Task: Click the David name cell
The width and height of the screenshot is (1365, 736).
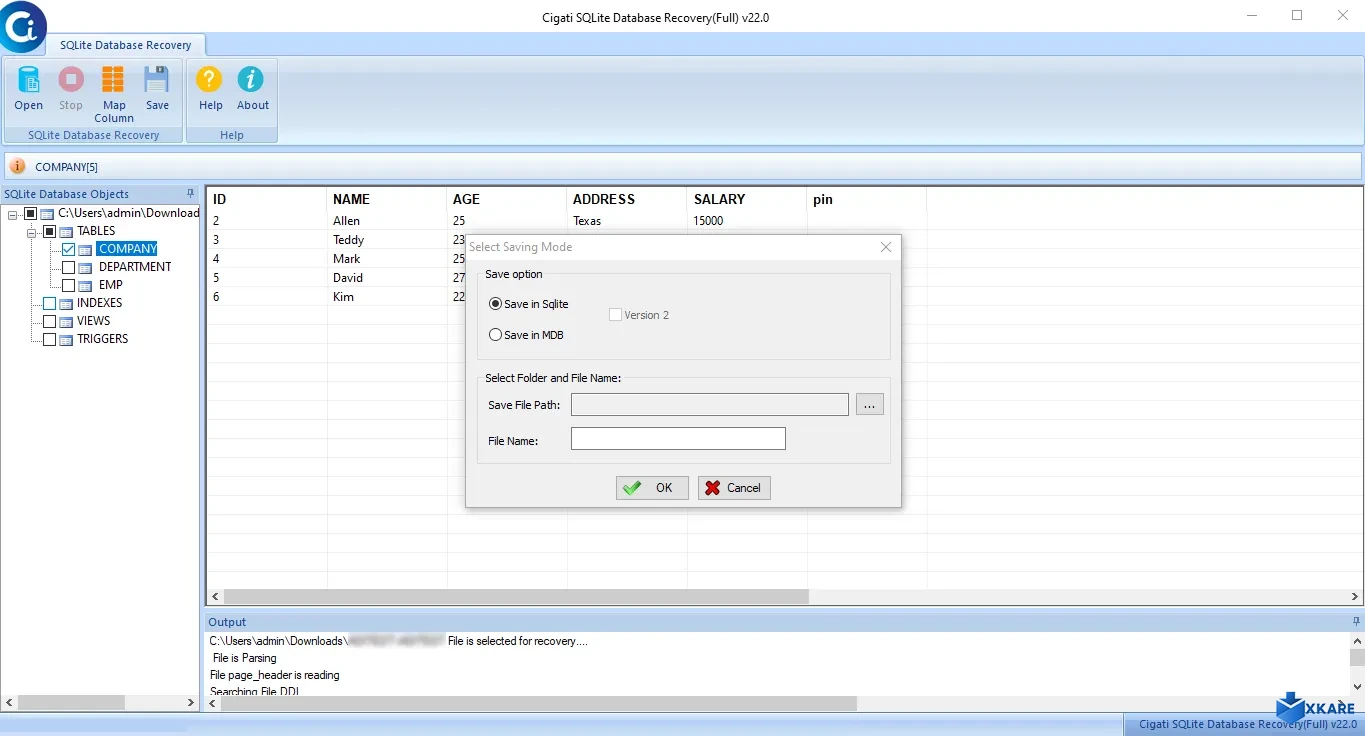Action: tap(387, 278)
